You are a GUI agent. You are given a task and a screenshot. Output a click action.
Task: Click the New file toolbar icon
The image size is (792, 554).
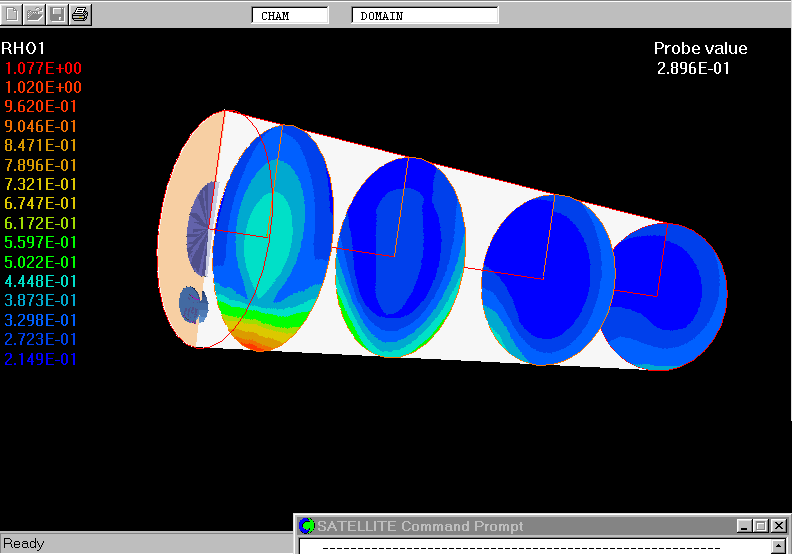[x=12, y=14]
